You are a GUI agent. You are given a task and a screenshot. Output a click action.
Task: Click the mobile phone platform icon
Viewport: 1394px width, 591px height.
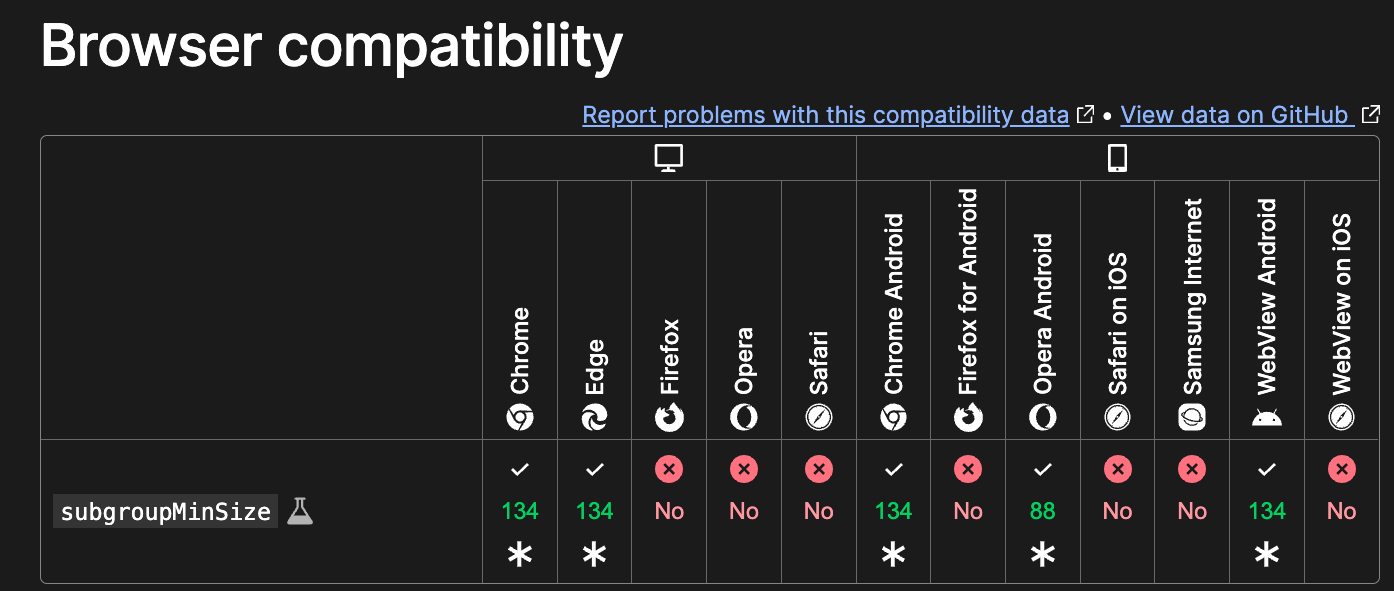(x=1118, y=158)
